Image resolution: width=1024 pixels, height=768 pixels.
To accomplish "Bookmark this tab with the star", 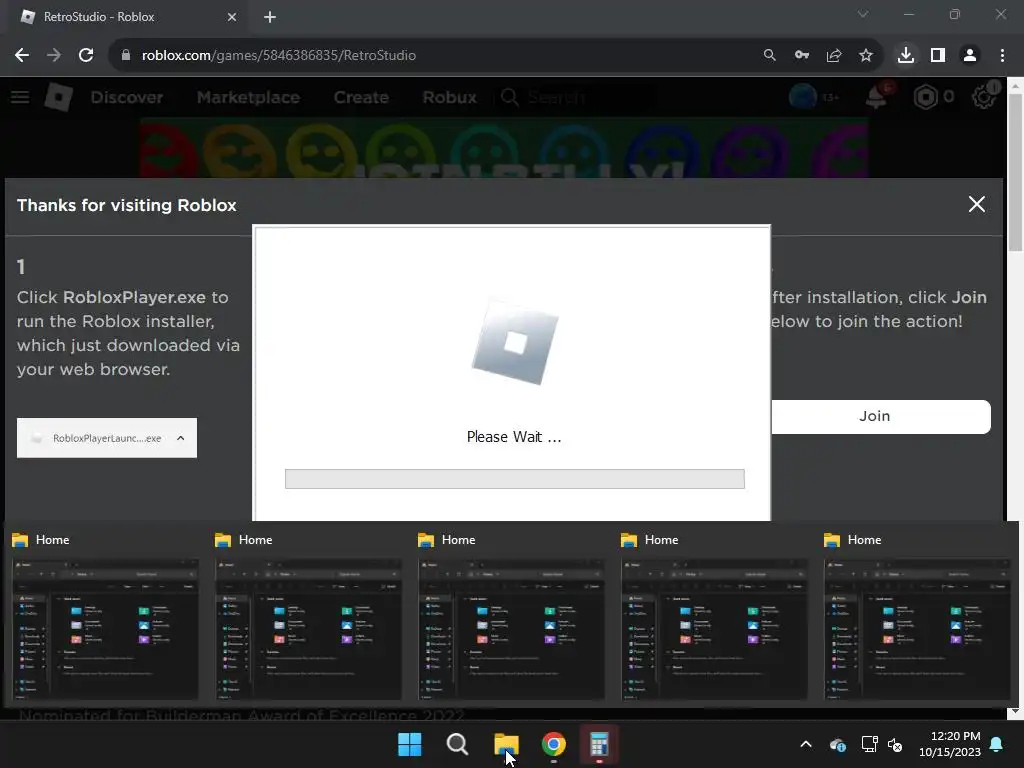I will [x=866, y=56].
